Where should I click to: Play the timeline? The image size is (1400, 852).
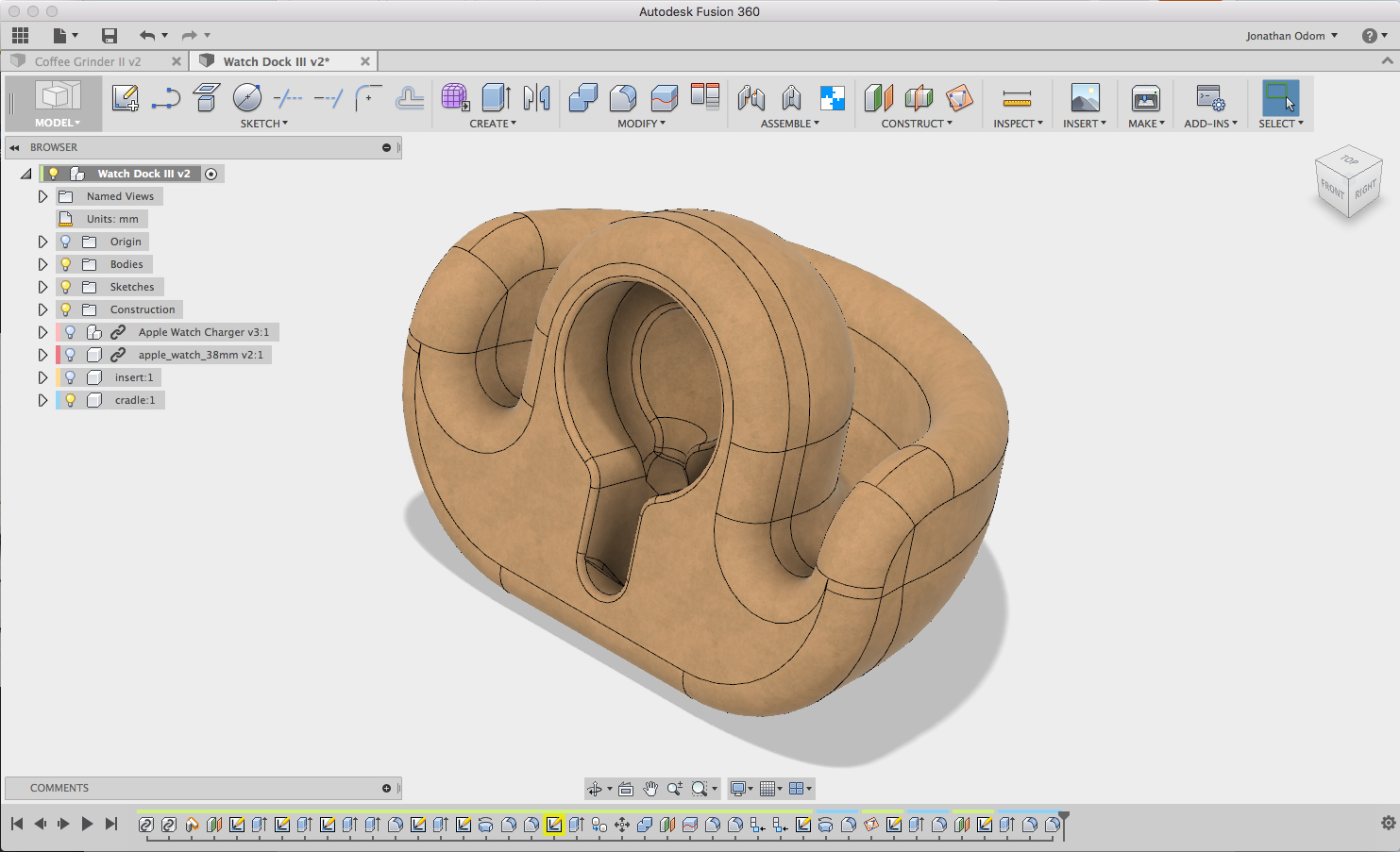tap(87, 824)
